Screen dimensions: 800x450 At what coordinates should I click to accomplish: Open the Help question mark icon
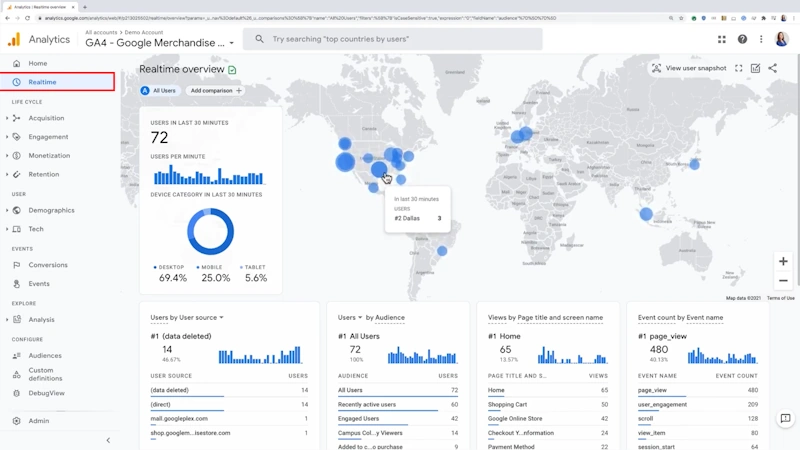pos(742,39)
